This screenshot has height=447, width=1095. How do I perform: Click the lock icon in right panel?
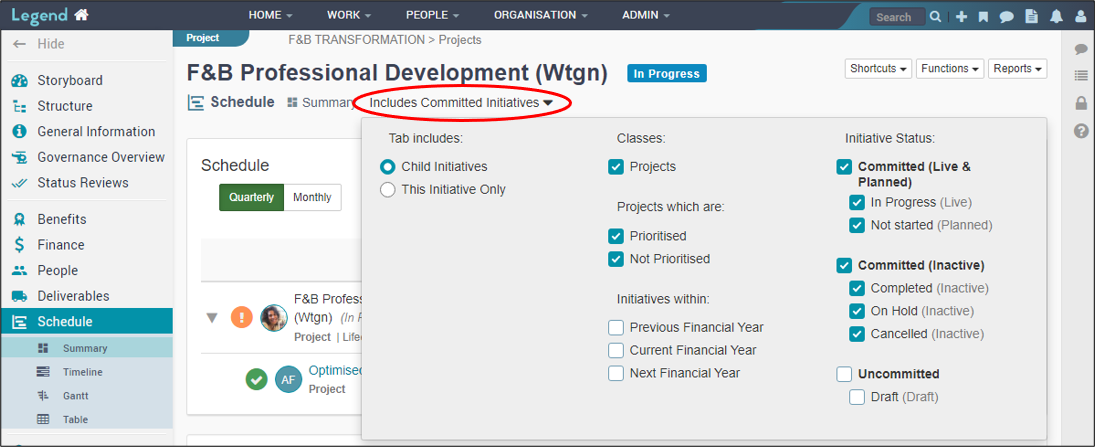(x=1081, y=103)
